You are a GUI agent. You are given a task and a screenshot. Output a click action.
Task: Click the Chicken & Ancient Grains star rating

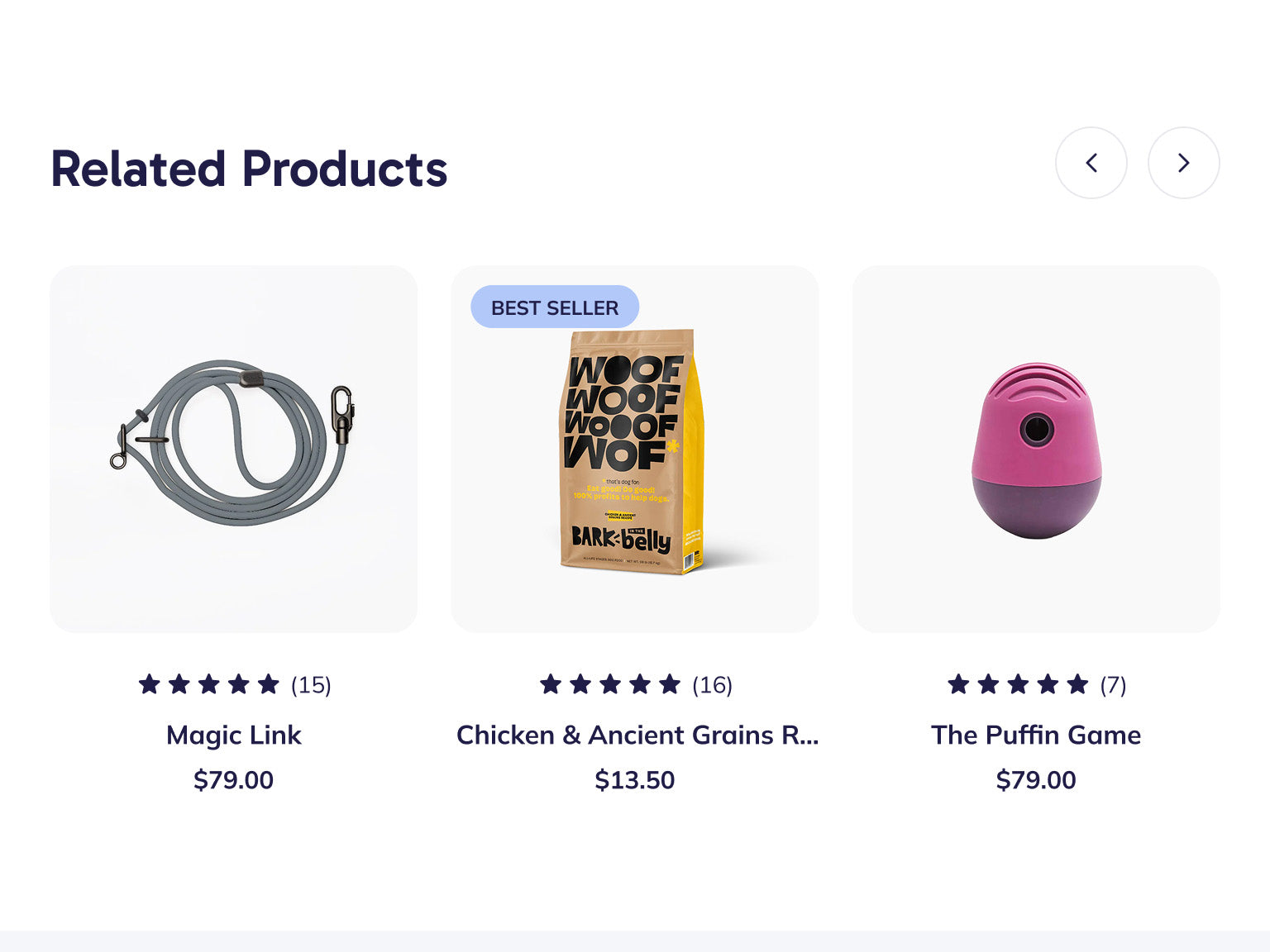(610, 684)
